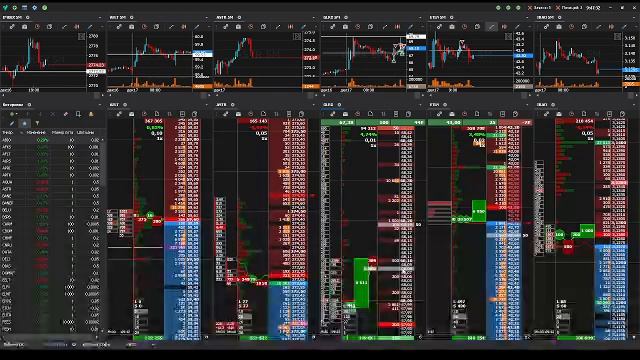Screen dimensions: 640x360
Task: Click the copy icon in the fourth chart toolbar
Action: 370,27
